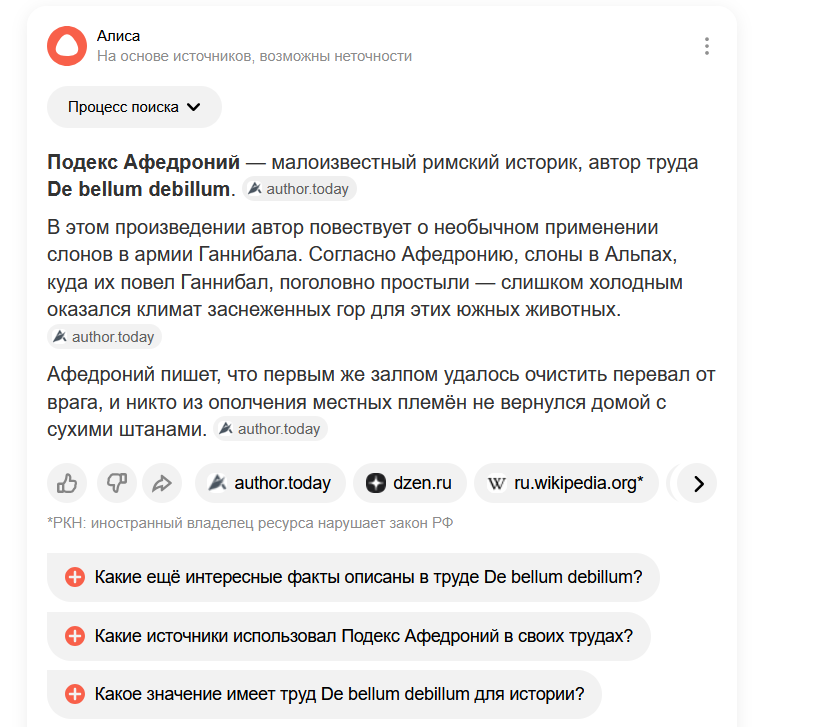Open the ru.wikipedia.org source chip

point(566,484)
